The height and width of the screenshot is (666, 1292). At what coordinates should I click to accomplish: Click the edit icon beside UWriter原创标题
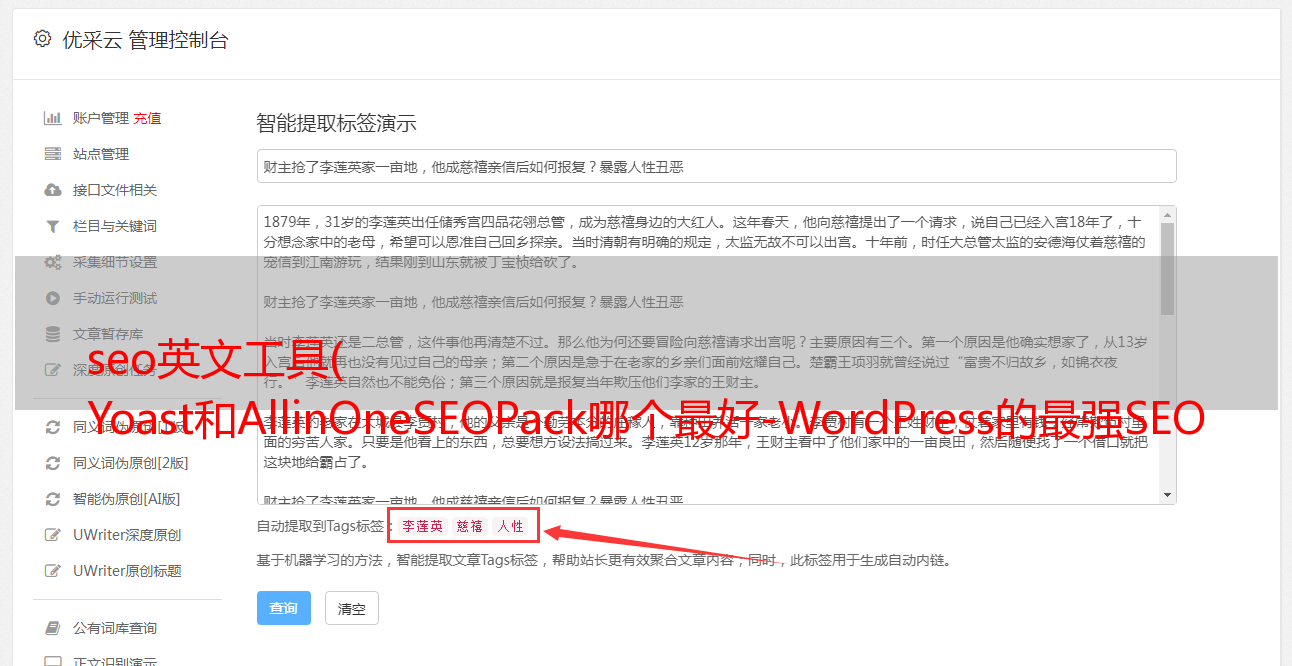pos(53,571)
